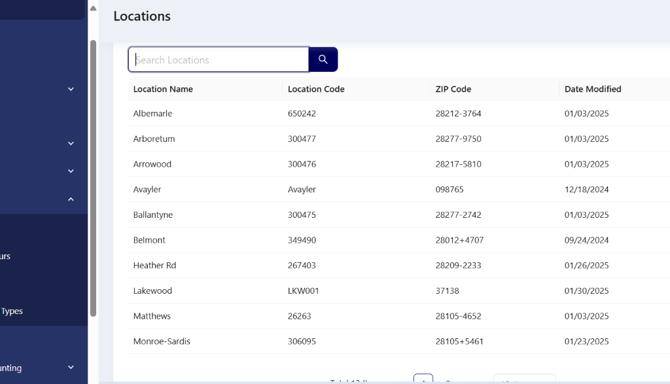Focus the Search Locations input field
Viewport: 670px width, 384px height.
(x=218, y=59)
